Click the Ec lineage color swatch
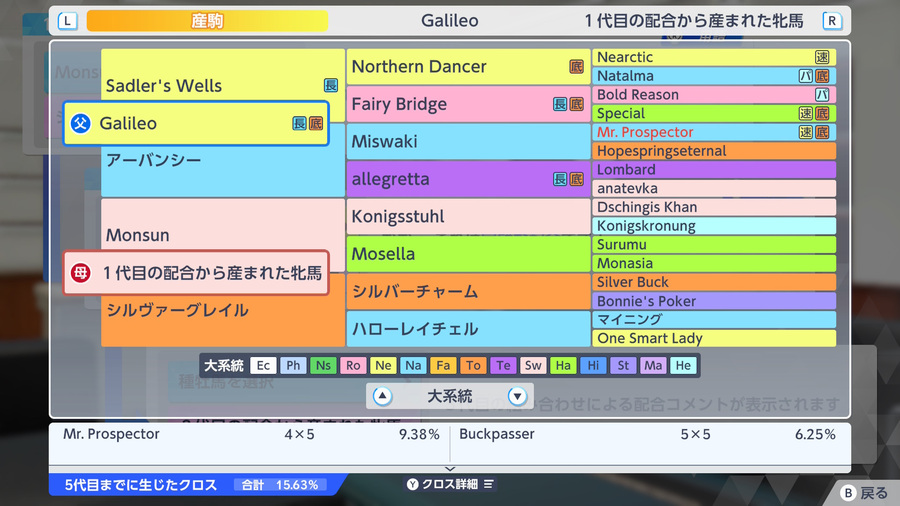 tap(263, 365)
